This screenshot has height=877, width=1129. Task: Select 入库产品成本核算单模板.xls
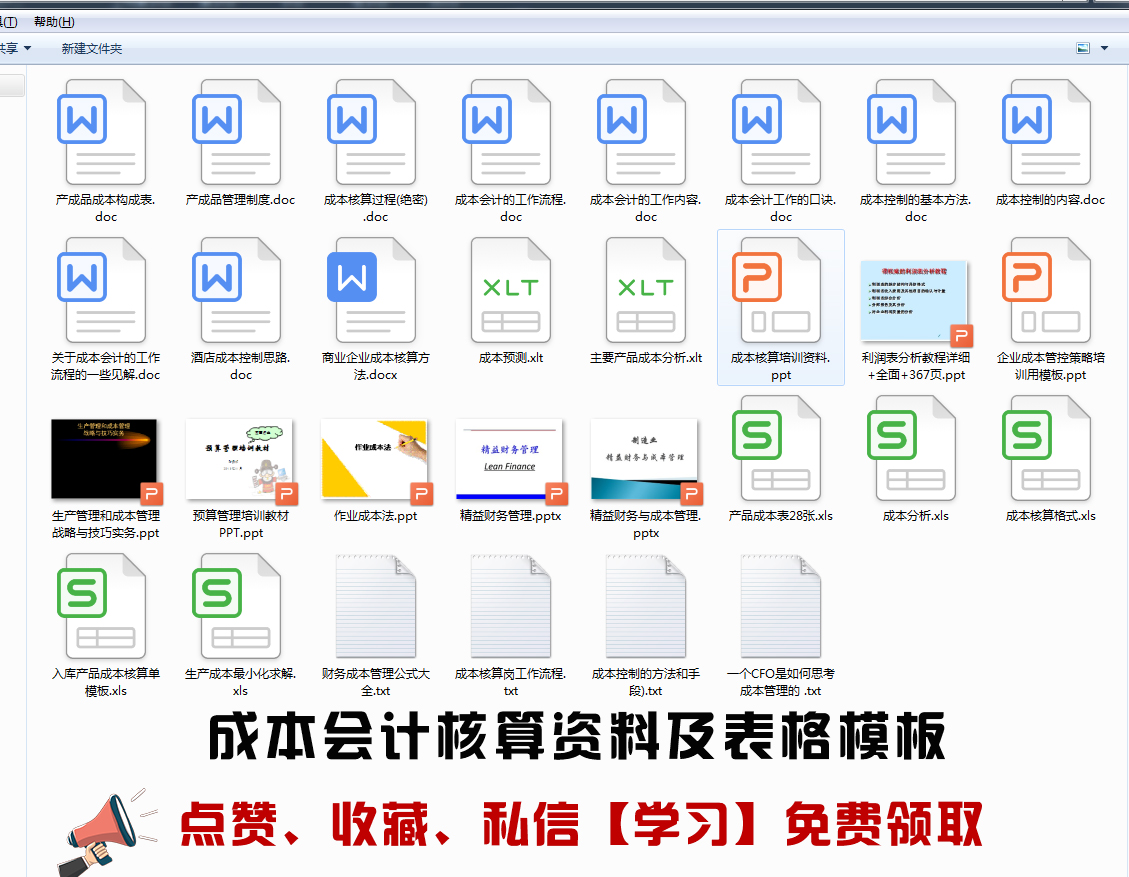pos(105,608)
